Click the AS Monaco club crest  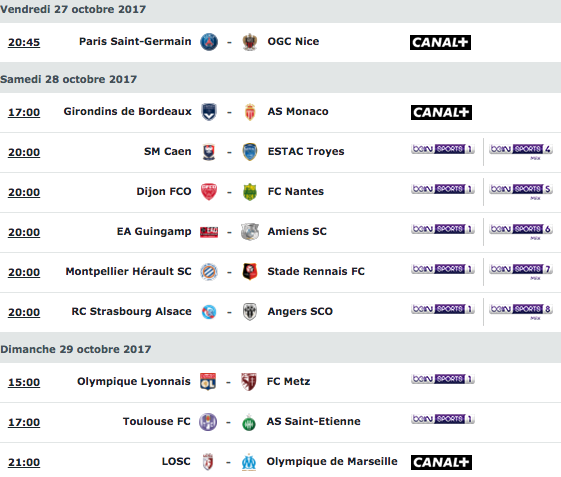(x=250, y=112)
